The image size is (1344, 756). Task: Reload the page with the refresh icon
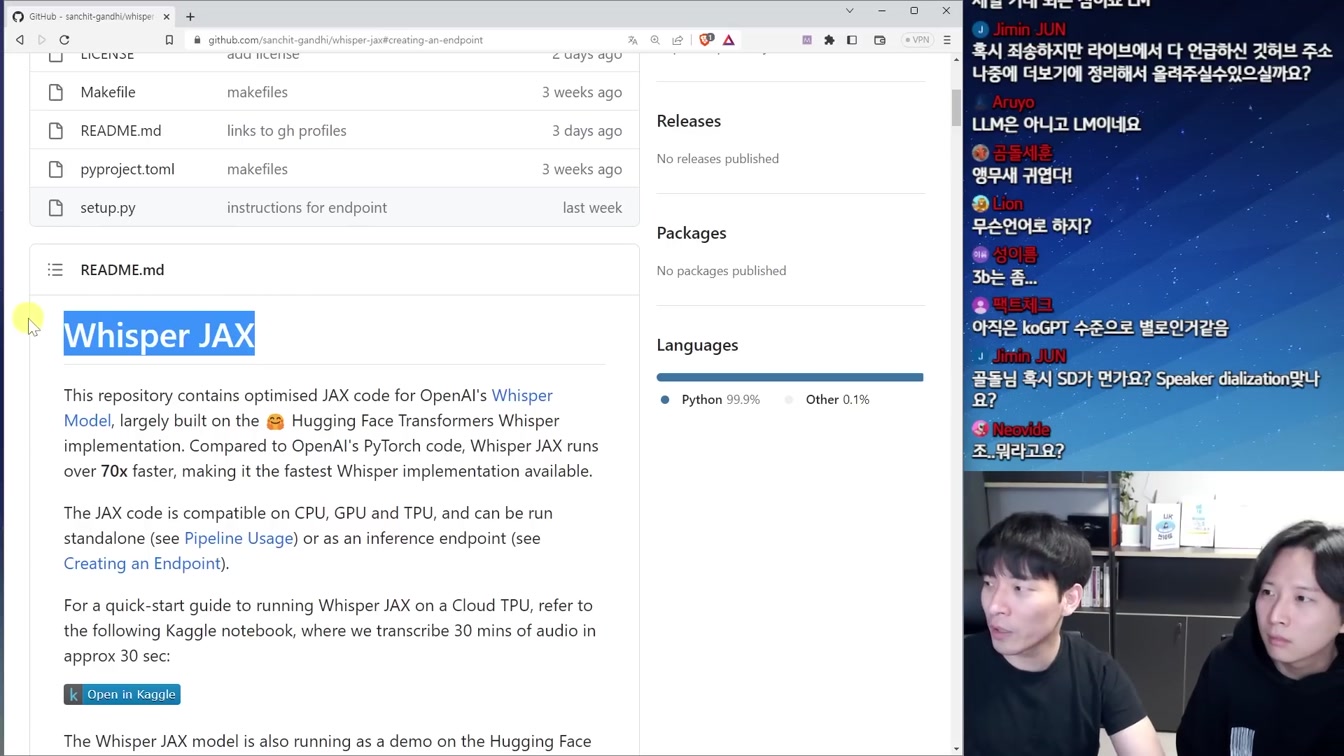[x=65, y=40]
